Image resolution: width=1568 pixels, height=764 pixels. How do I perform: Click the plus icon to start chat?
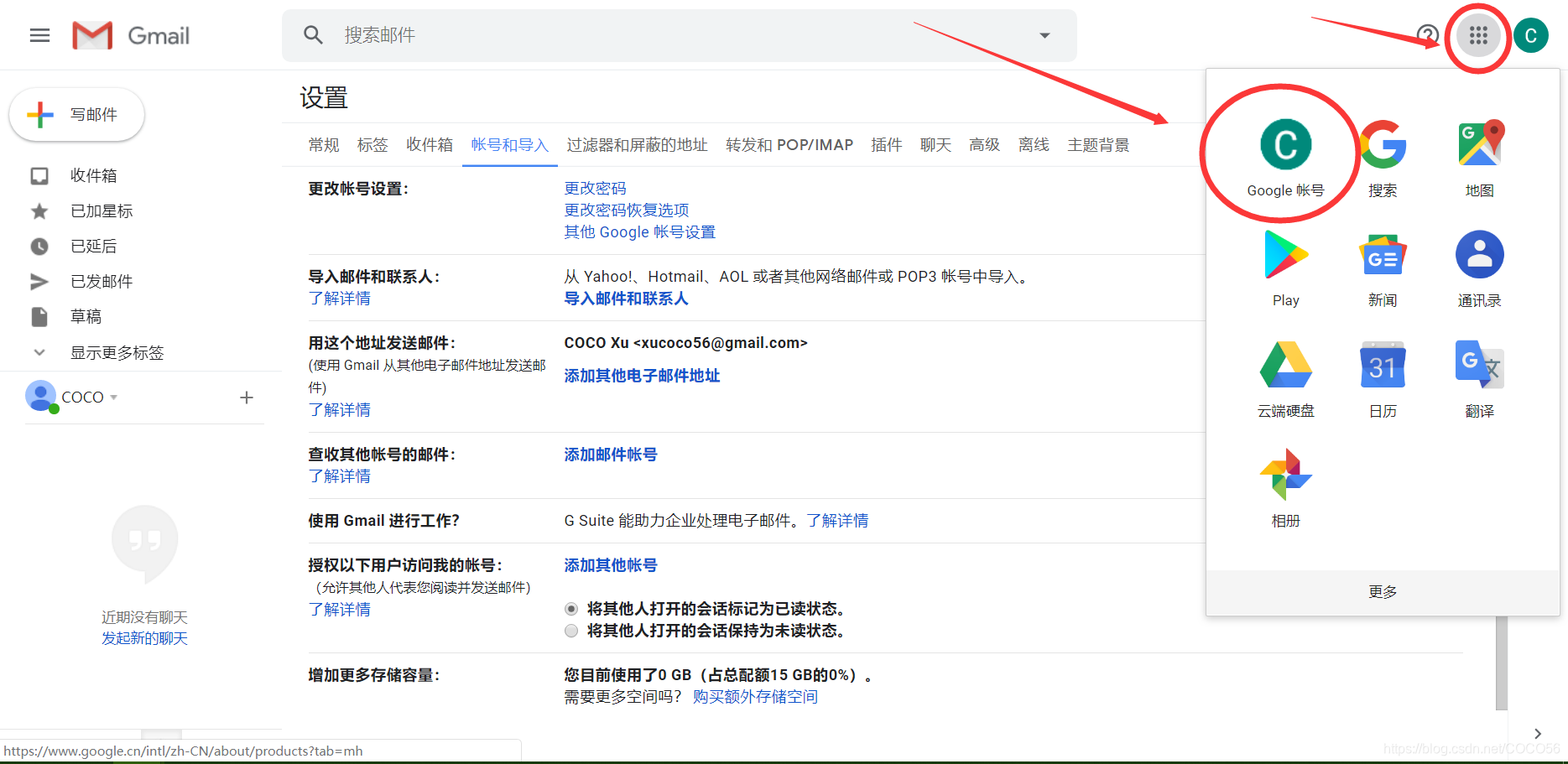247,398
